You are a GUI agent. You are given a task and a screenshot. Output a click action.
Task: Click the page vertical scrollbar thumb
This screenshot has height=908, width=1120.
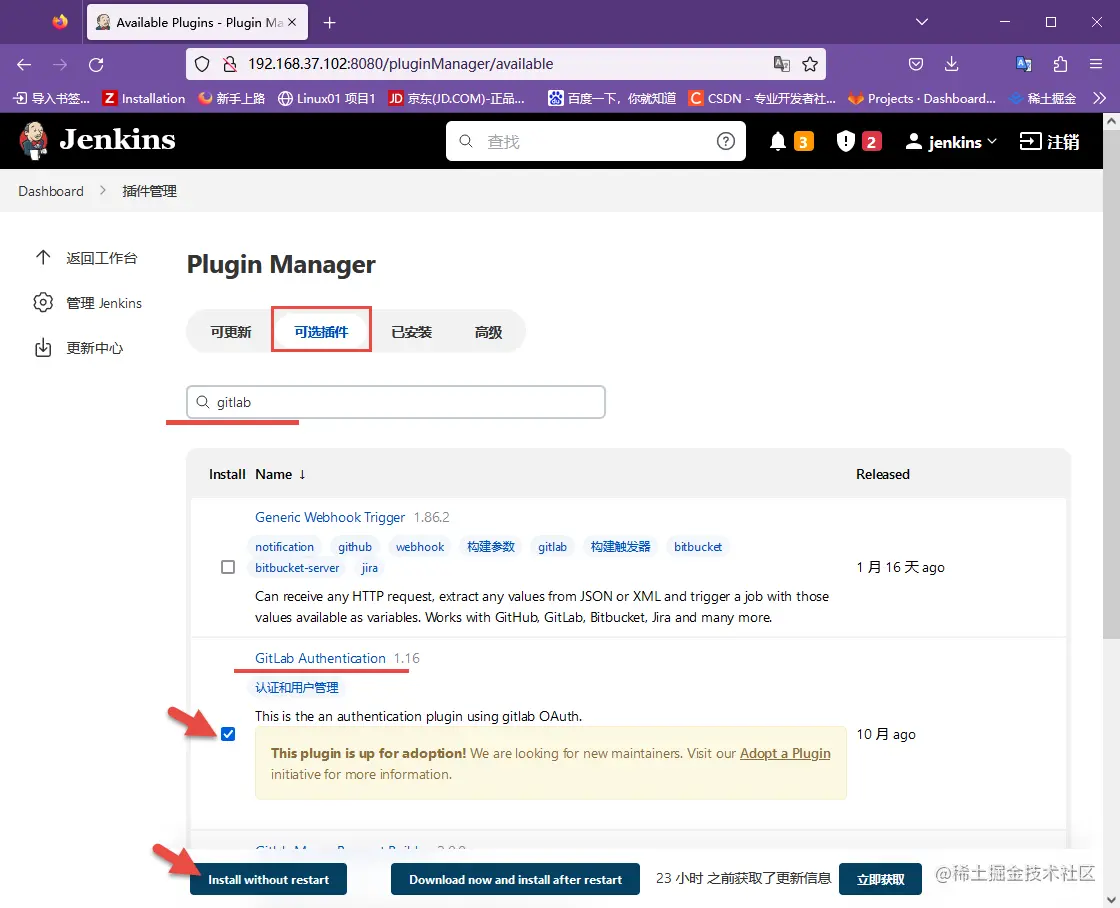(1111, 386)
